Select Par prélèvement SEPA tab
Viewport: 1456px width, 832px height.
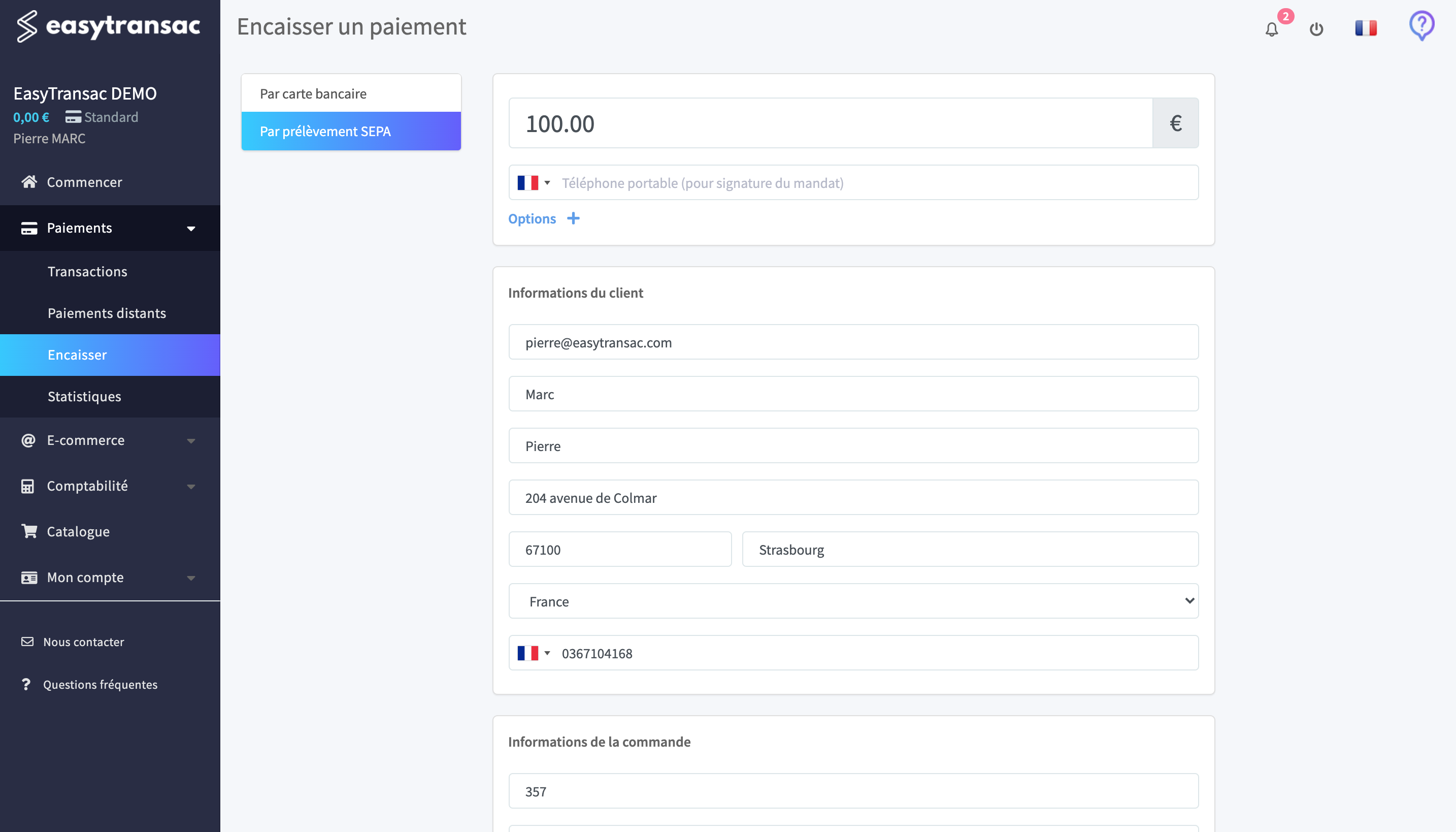click(351, 131)
